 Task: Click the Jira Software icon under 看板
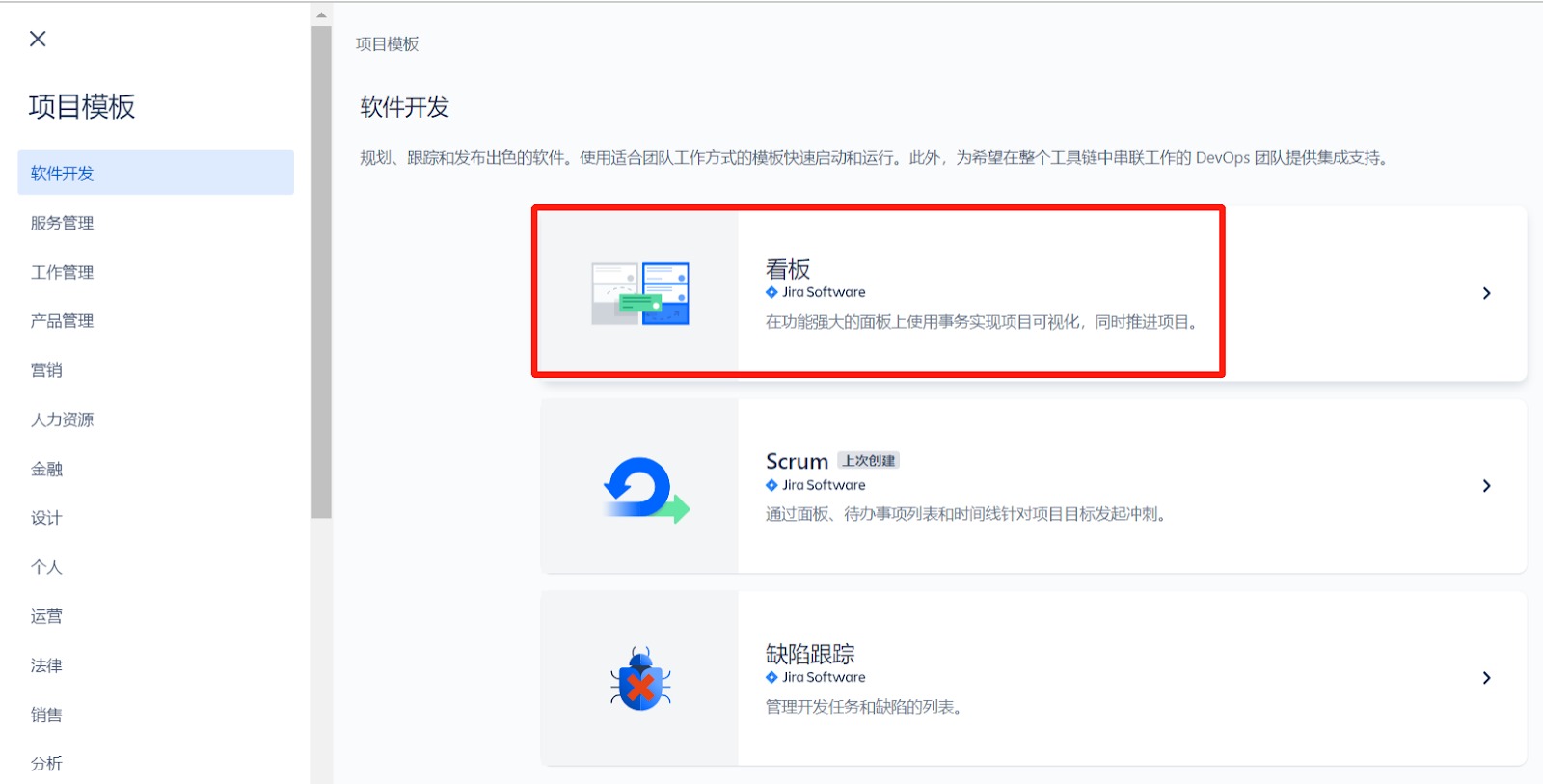coord(771,292)
